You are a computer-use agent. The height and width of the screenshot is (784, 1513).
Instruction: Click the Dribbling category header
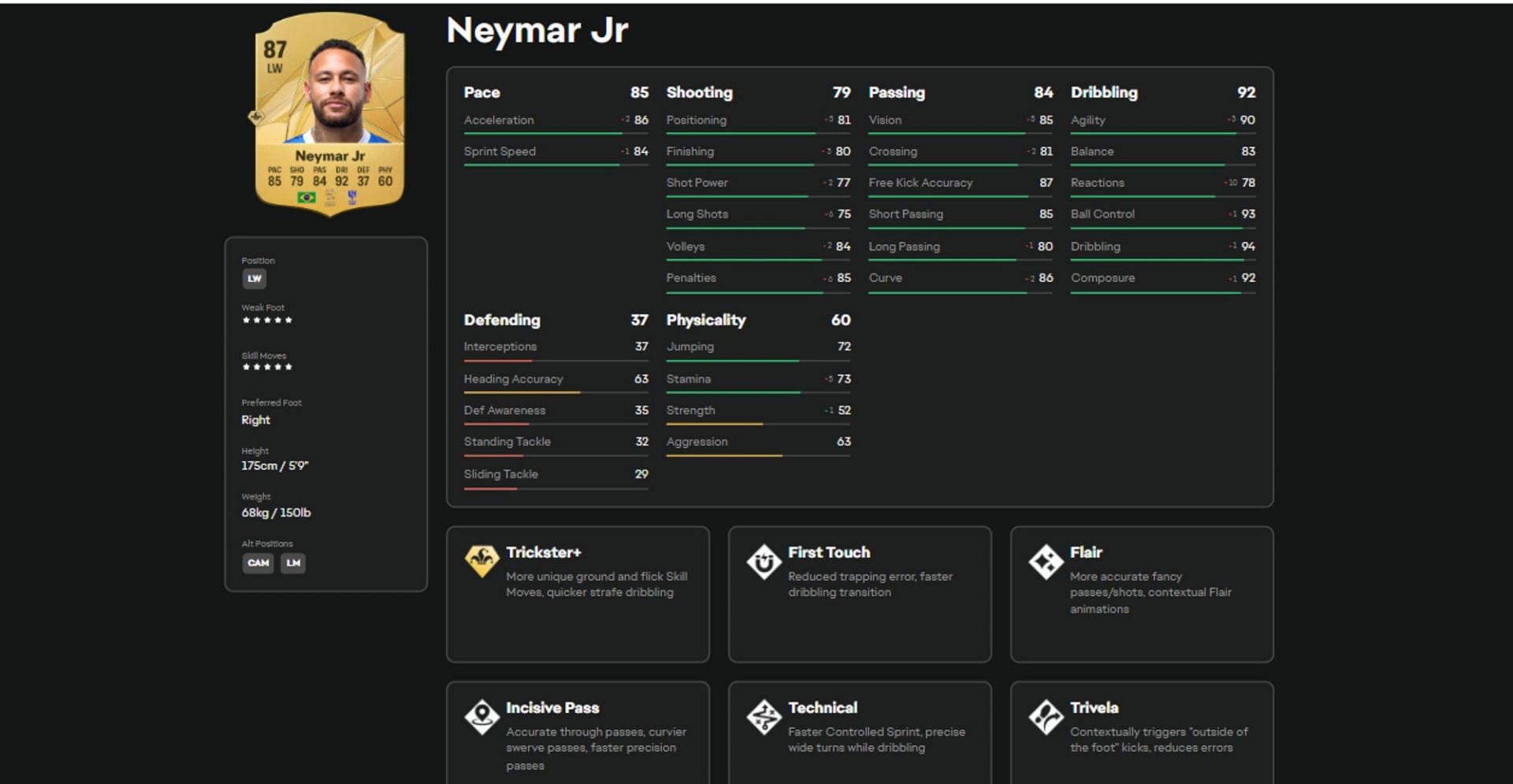click(x=1103, y=92)
